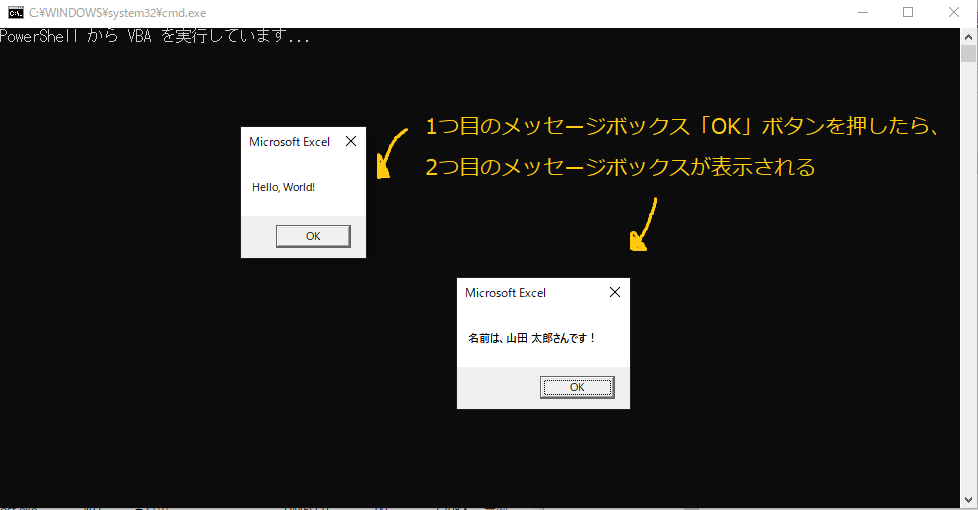The height and width of the screenshot is (510, 978).
Task: Open the cmd.exe system menu icon
Action: pyautogui.click(x=16, y=12)
